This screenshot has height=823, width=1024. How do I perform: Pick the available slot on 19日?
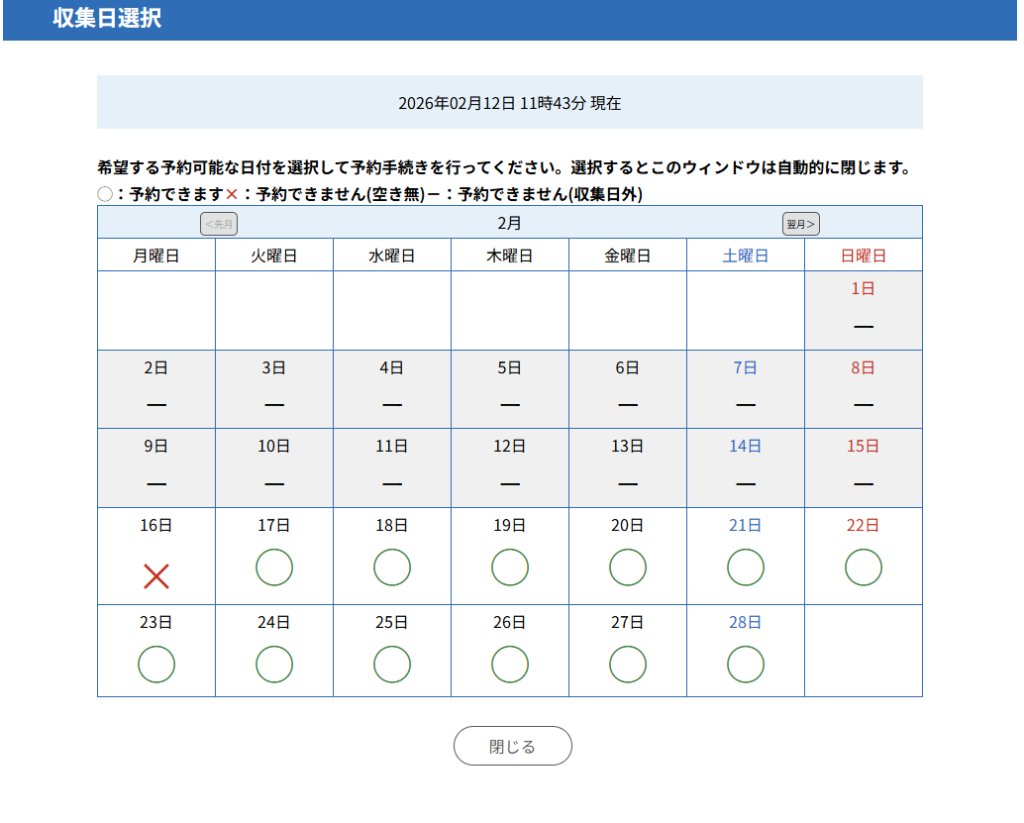tap(510, 568)
